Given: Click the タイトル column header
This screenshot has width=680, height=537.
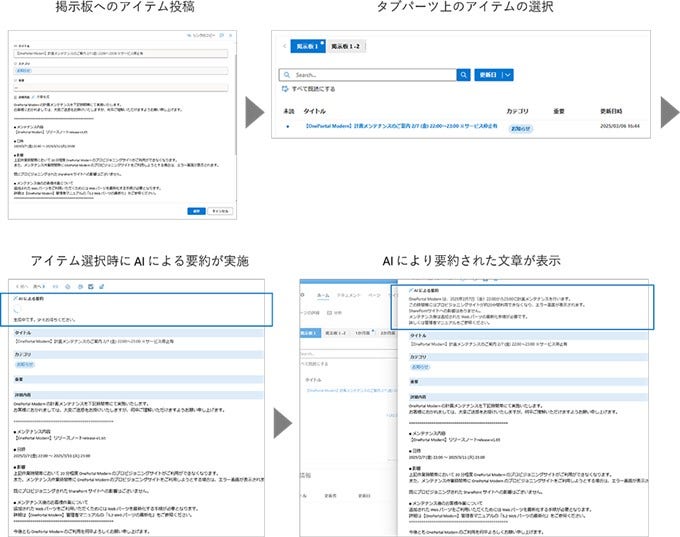Looking at the screenshot, I should pyautogui.click(x=315, y=111).
